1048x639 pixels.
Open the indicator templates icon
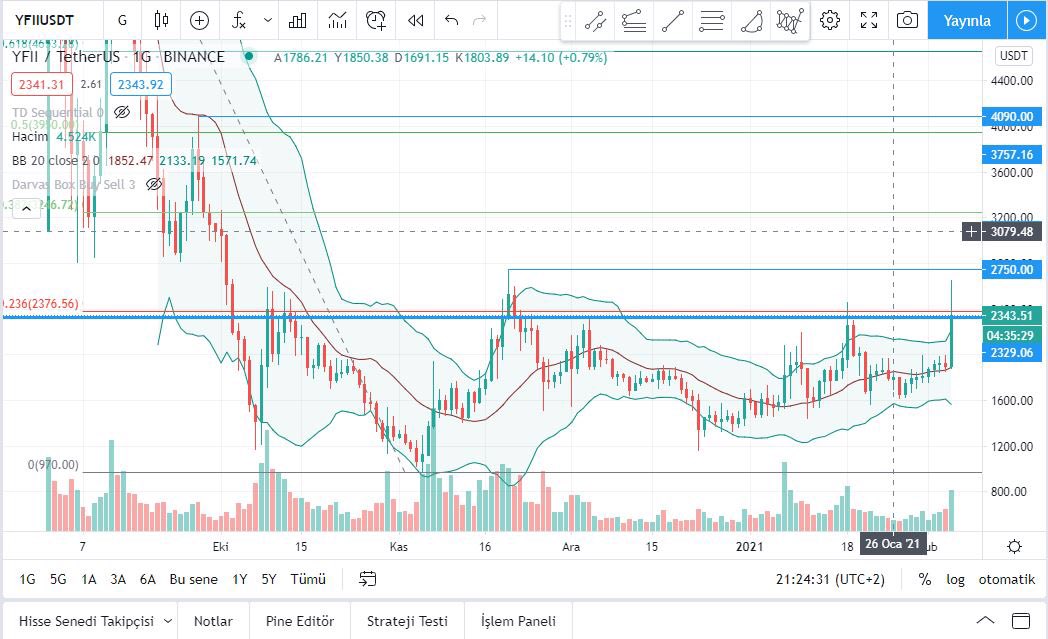click(338, 20)
